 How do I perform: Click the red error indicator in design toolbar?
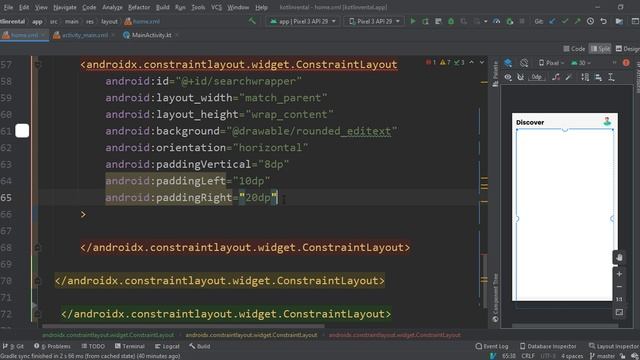[x=626, y=63]
